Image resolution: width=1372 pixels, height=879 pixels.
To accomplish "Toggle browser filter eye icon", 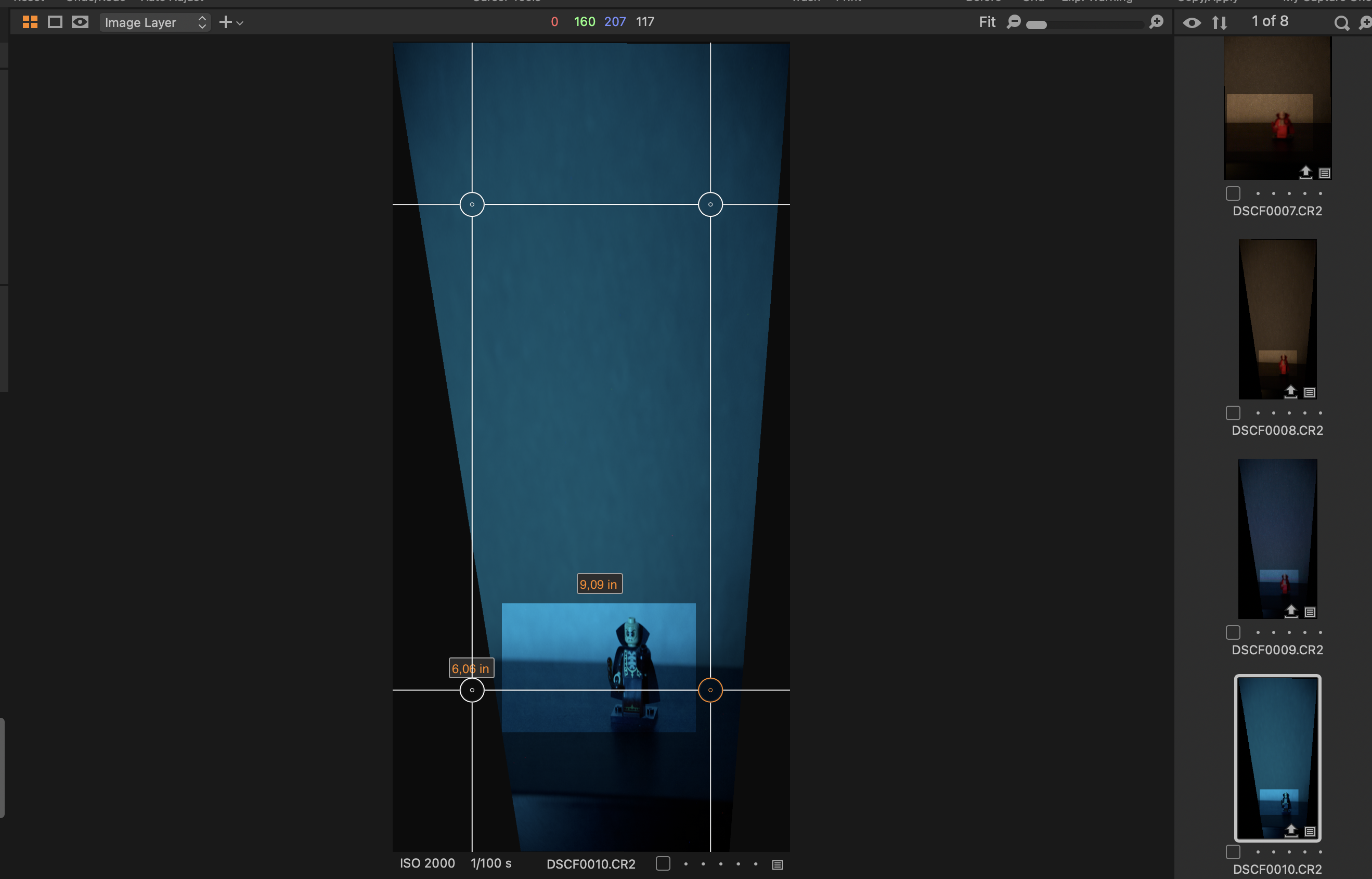I will (1192, 23).
